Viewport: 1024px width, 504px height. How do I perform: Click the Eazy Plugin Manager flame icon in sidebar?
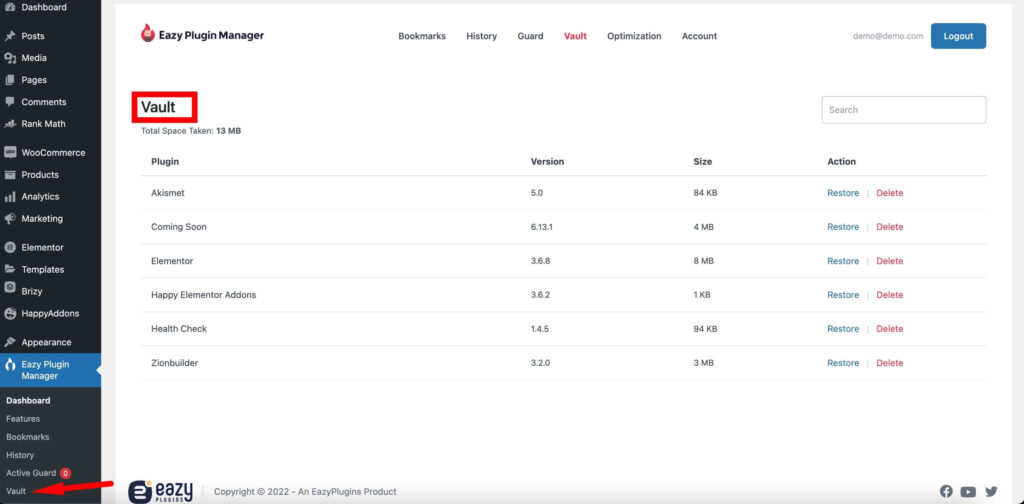coord(10,365)
